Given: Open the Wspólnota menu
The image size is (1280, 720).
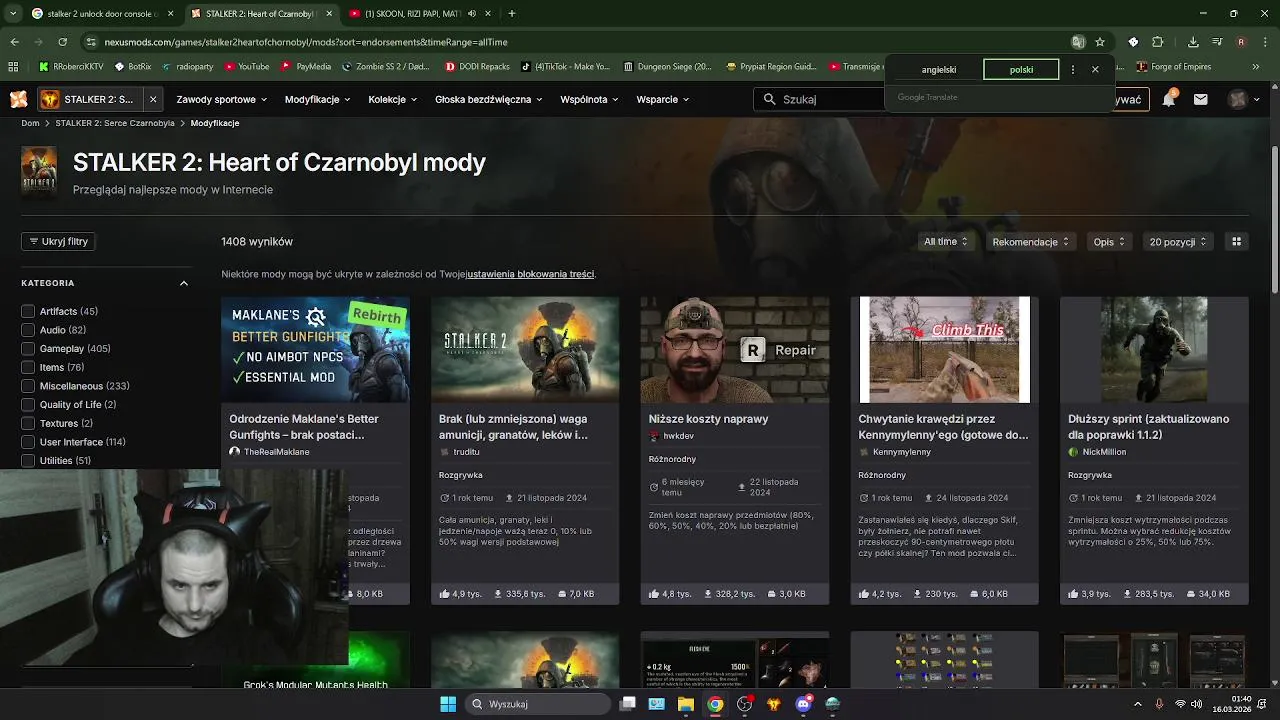Looking at the screenshot, I should coord(589,99).
